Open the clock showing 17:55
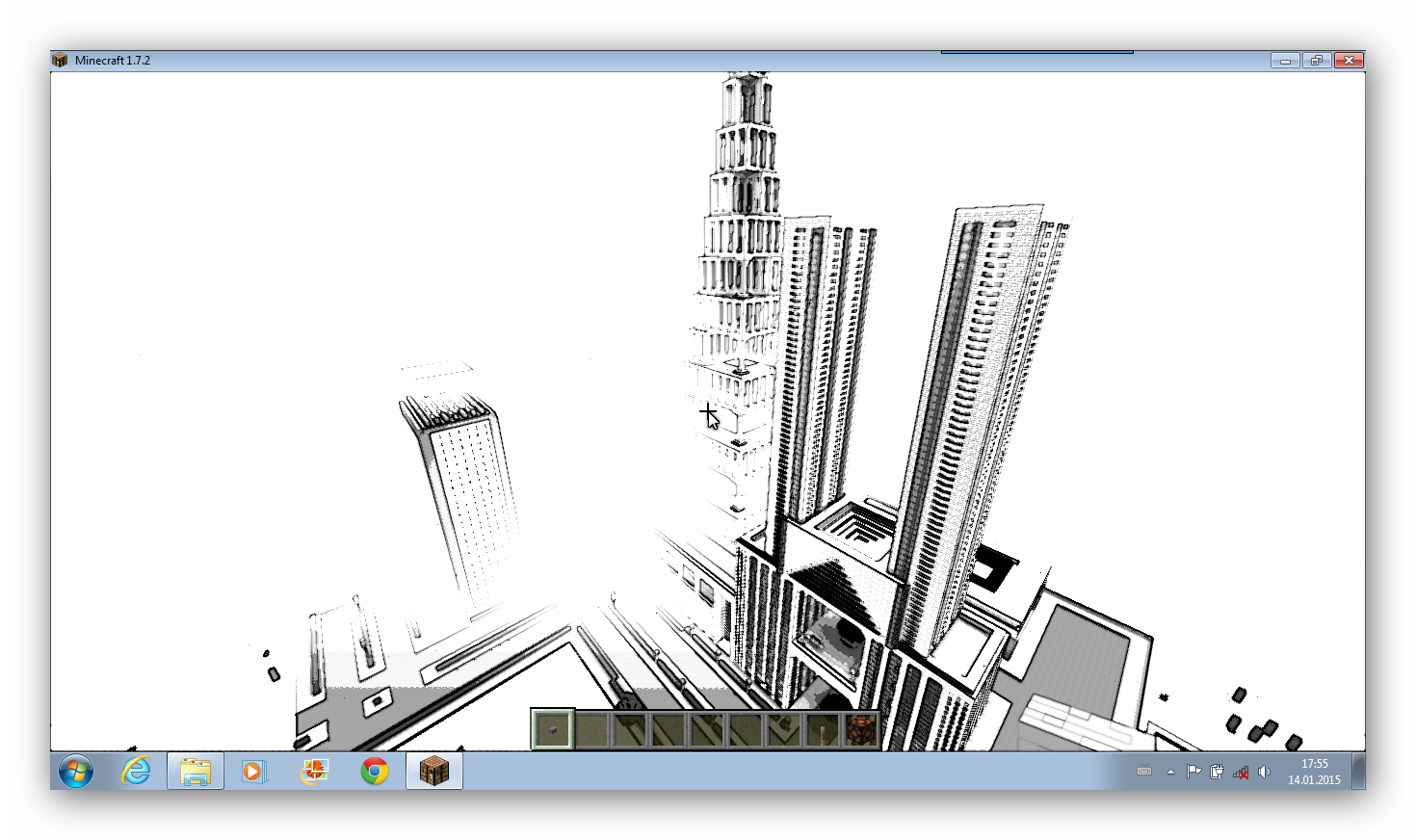The height and width of the screenshot is (840, 1416). coord(1314,772)
